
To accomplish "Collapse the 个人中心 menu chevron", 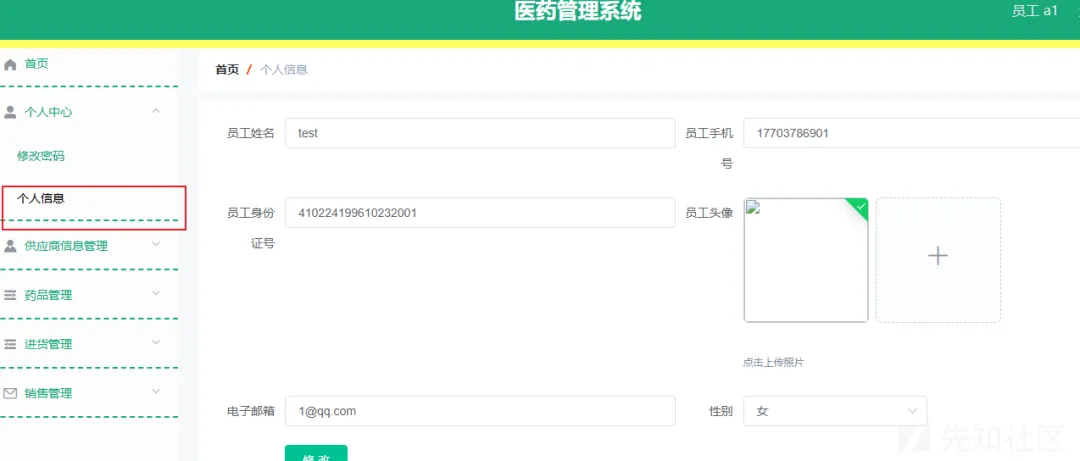I will point(156,110).
